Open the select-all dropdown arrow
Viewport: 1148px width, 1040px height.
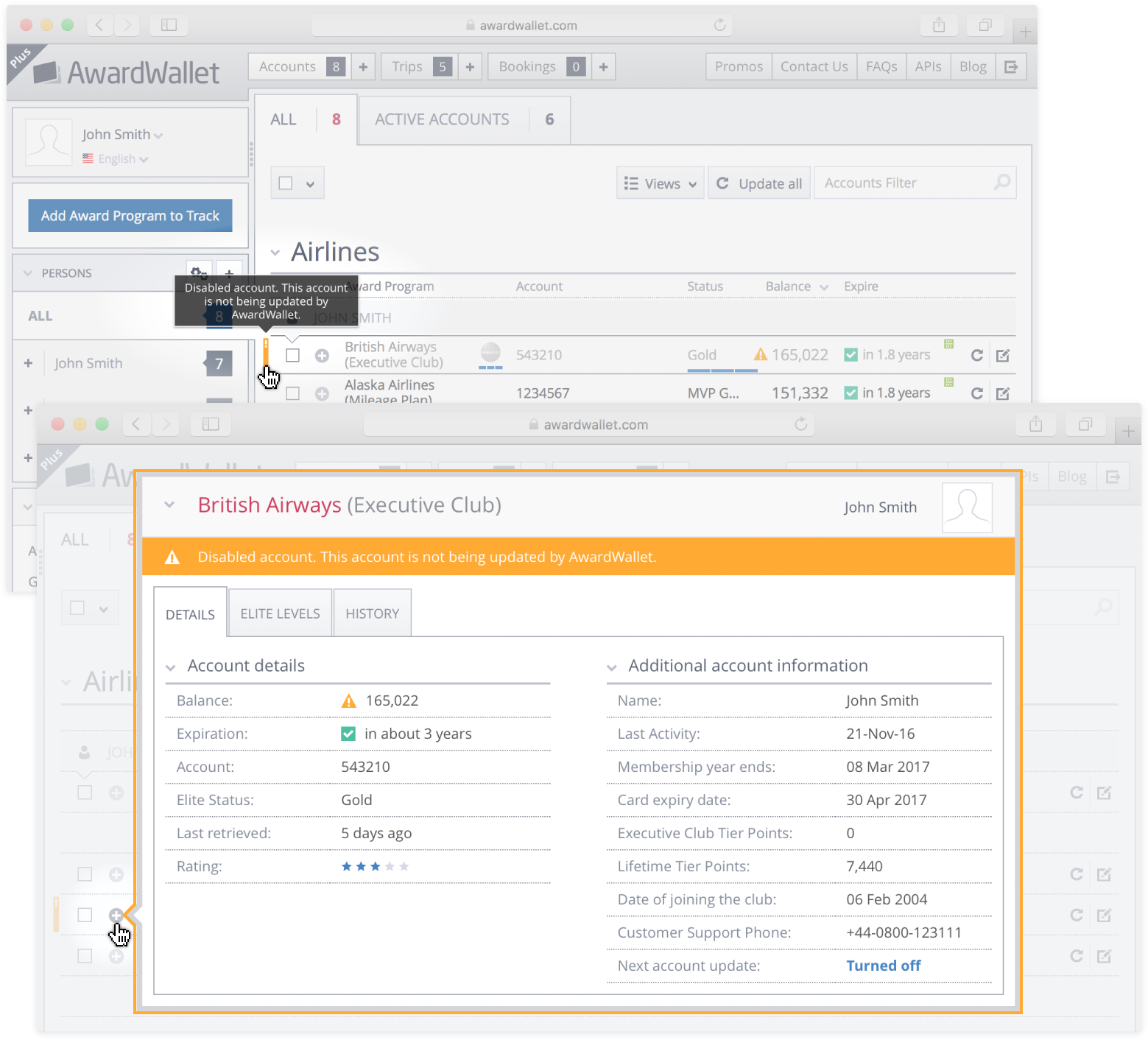(x=311, y=184)
